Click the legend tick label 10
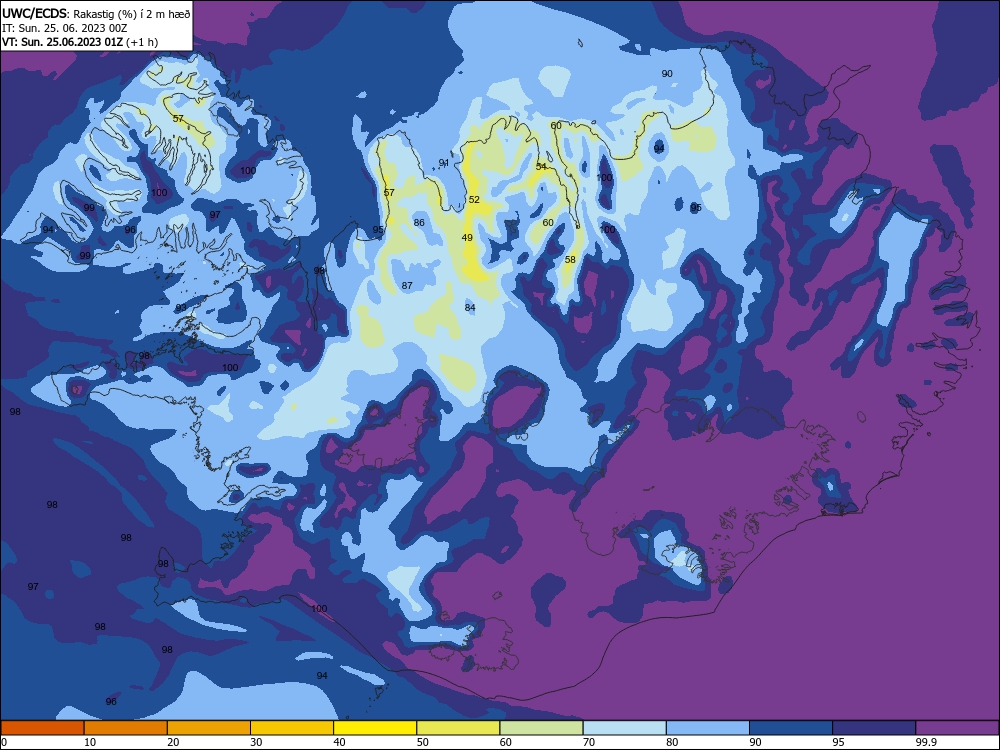This screenshot has height=750, width=1000. pyautogui.click(x=90, y=742)
